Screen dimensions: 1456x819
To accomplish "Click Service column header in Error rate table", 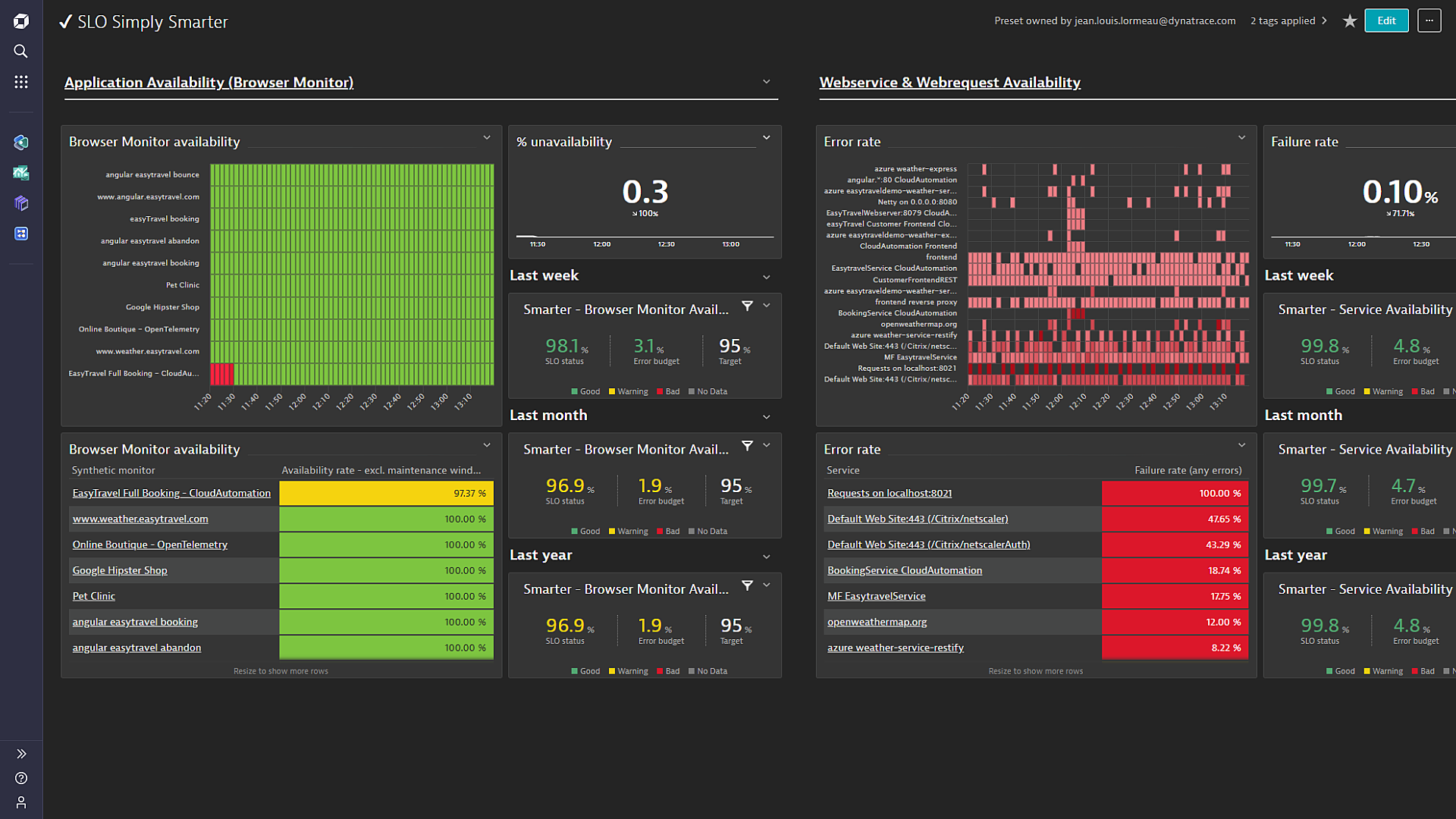I will click(843, 470).
